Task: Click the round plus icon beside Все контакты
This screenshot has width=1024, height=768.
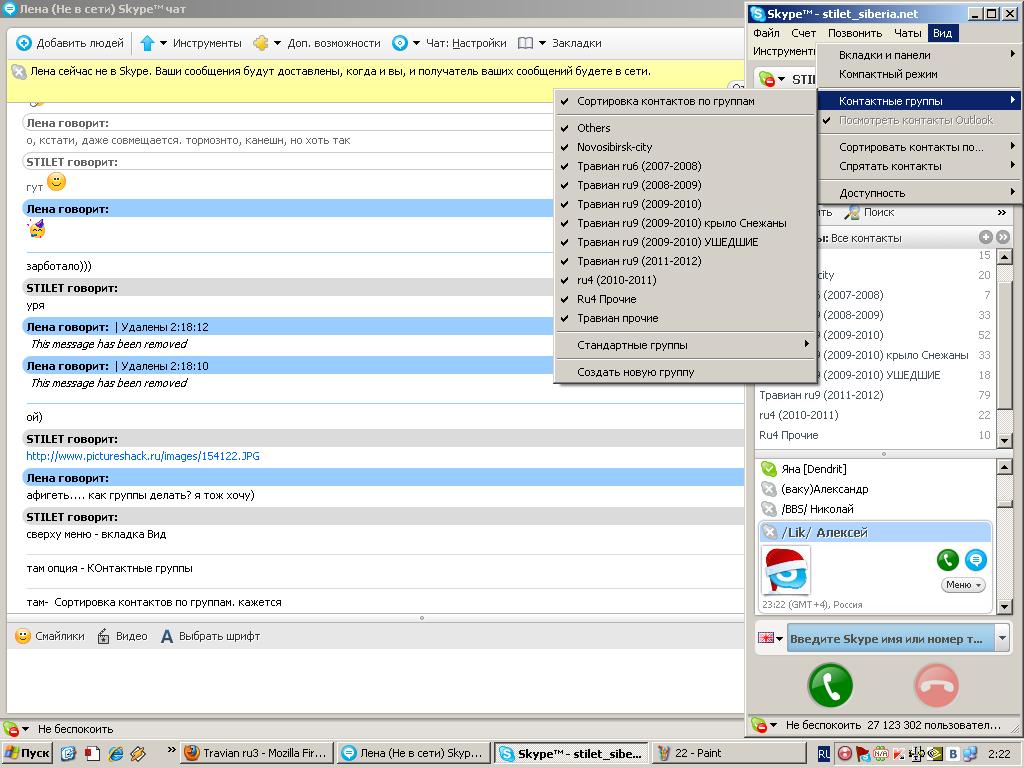Action: coord(985,237)
